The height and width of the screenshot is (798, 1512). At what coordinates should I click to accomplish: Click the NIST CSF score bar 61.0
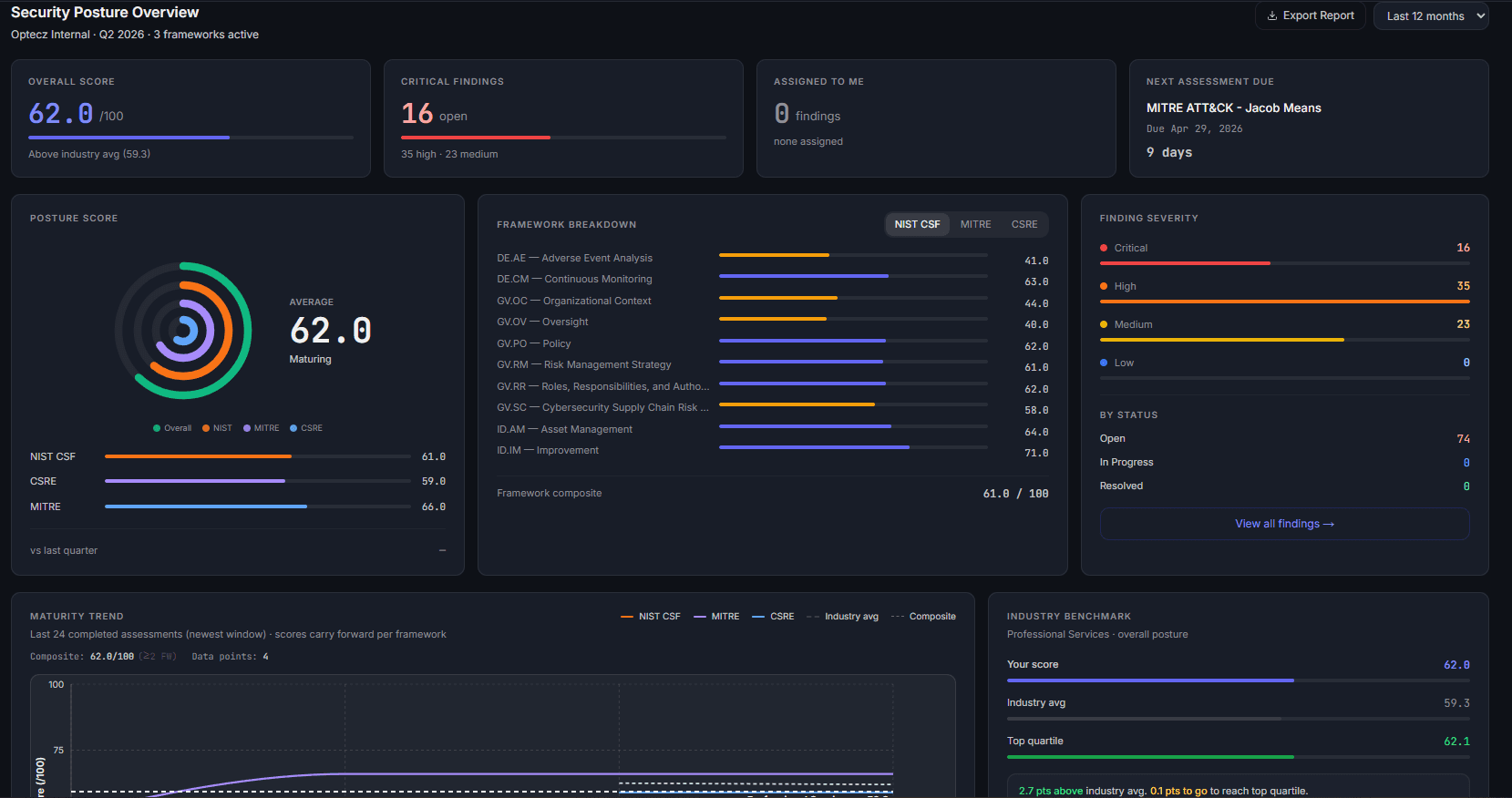pos(258,456)
